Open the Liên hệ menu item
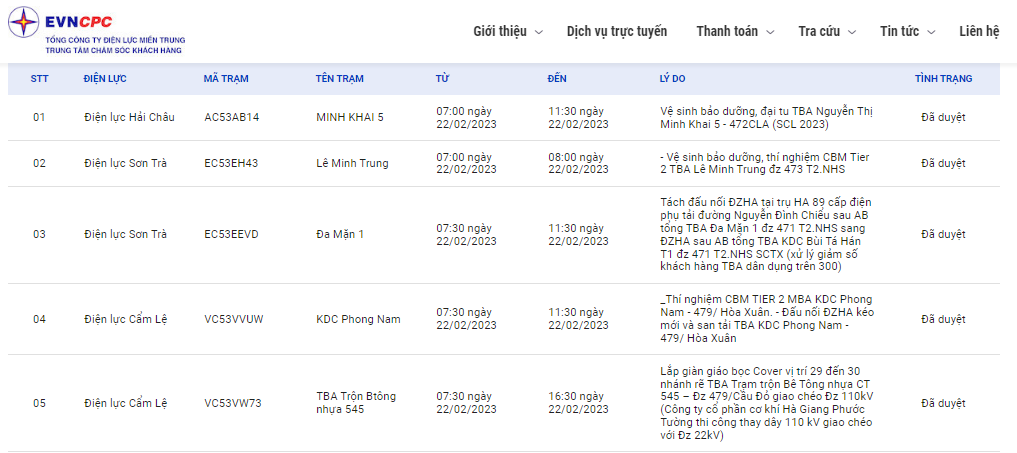Screen dimensions: 1017x453 click(979, 31)
